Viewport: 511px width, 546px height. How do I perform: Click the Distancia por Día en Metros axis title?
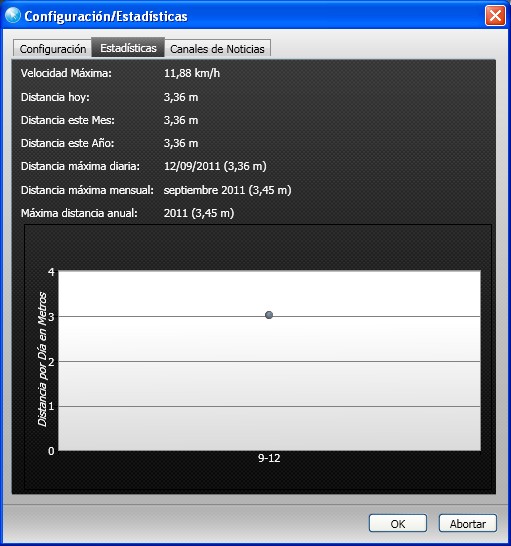(42, 359)
